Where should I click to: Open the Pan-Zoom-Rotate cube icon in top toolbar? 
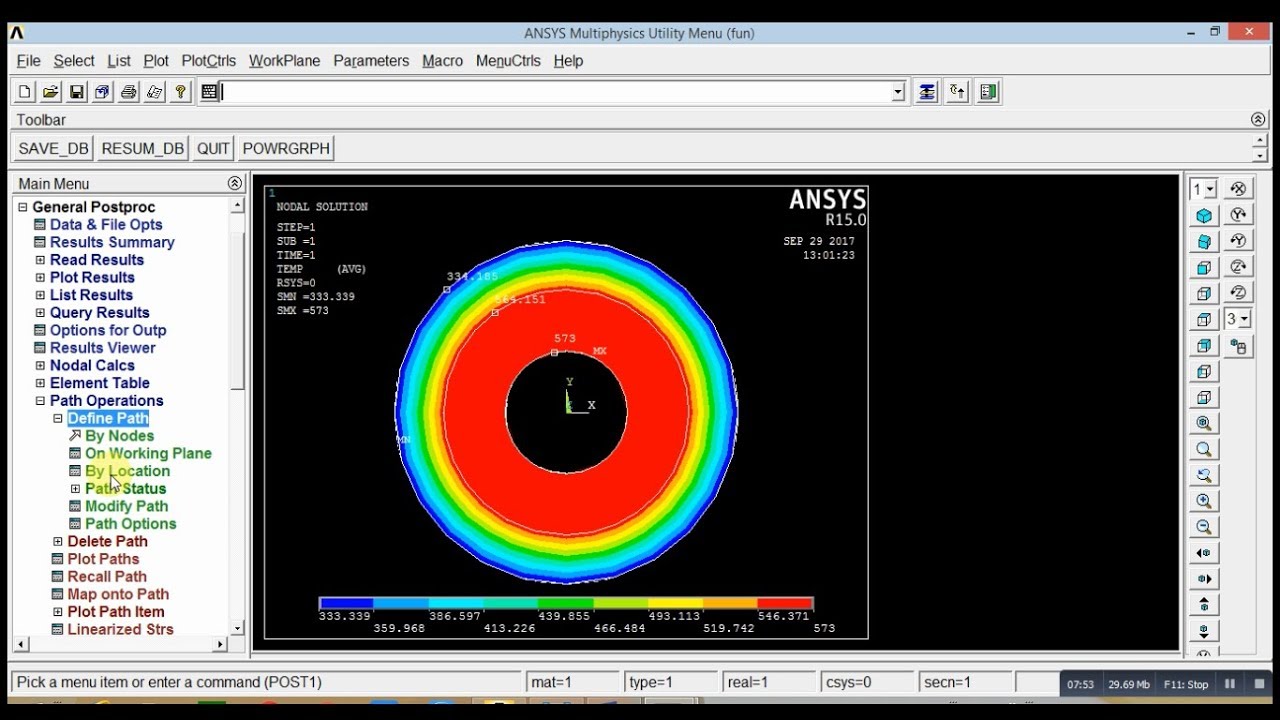(x=103, y=92)
